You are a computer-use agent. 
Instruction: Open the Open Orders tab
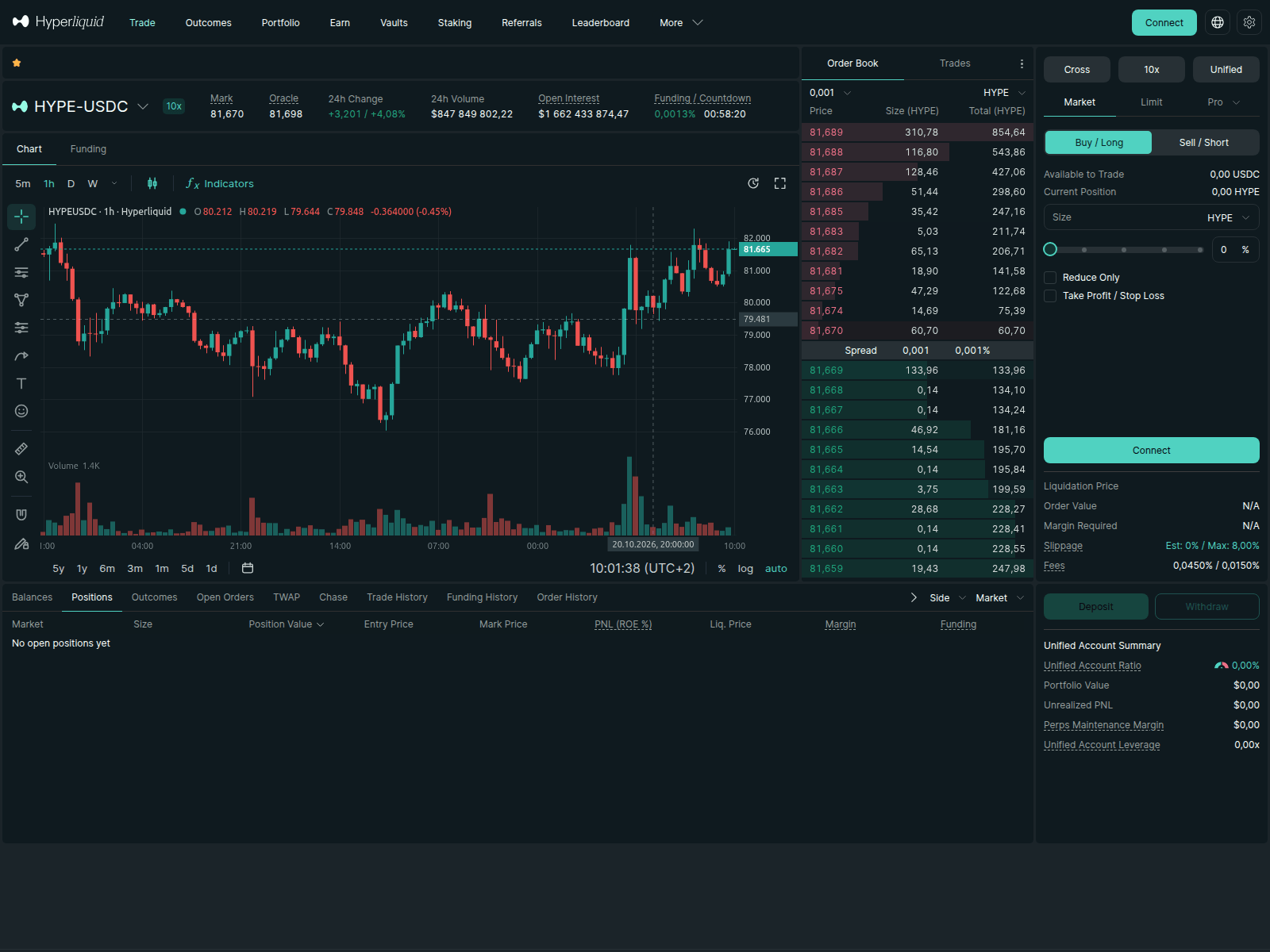[x=225, y=597]
